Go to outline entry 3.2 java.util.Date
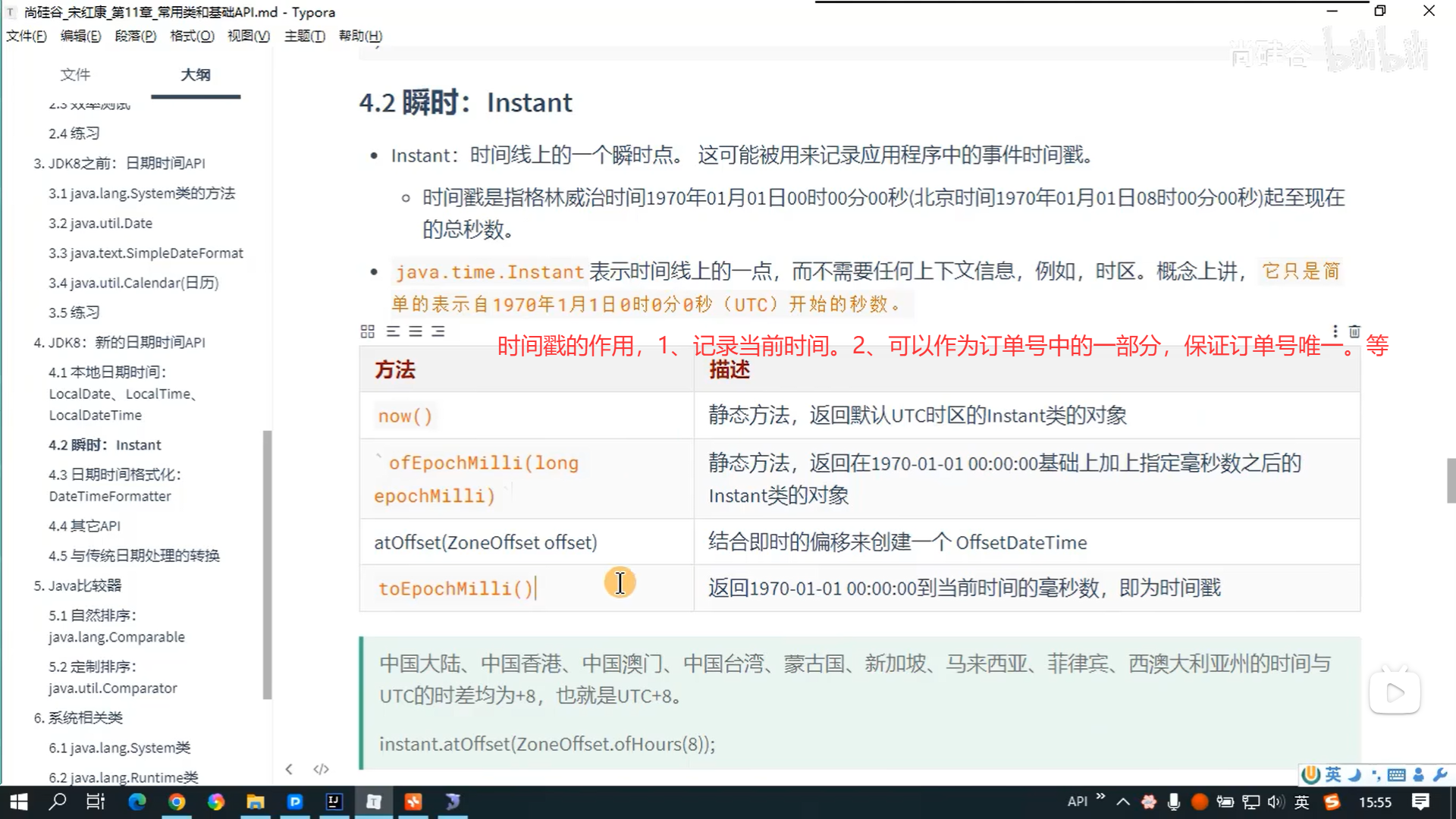This screenshot has height=819, width=1456. pyautogui.click(x=100, y=223)
